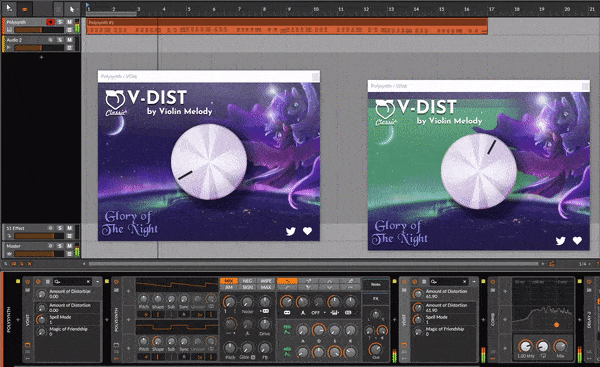
Task: Click the record arm button on Polysynth track
Action: tap(50, 22)
